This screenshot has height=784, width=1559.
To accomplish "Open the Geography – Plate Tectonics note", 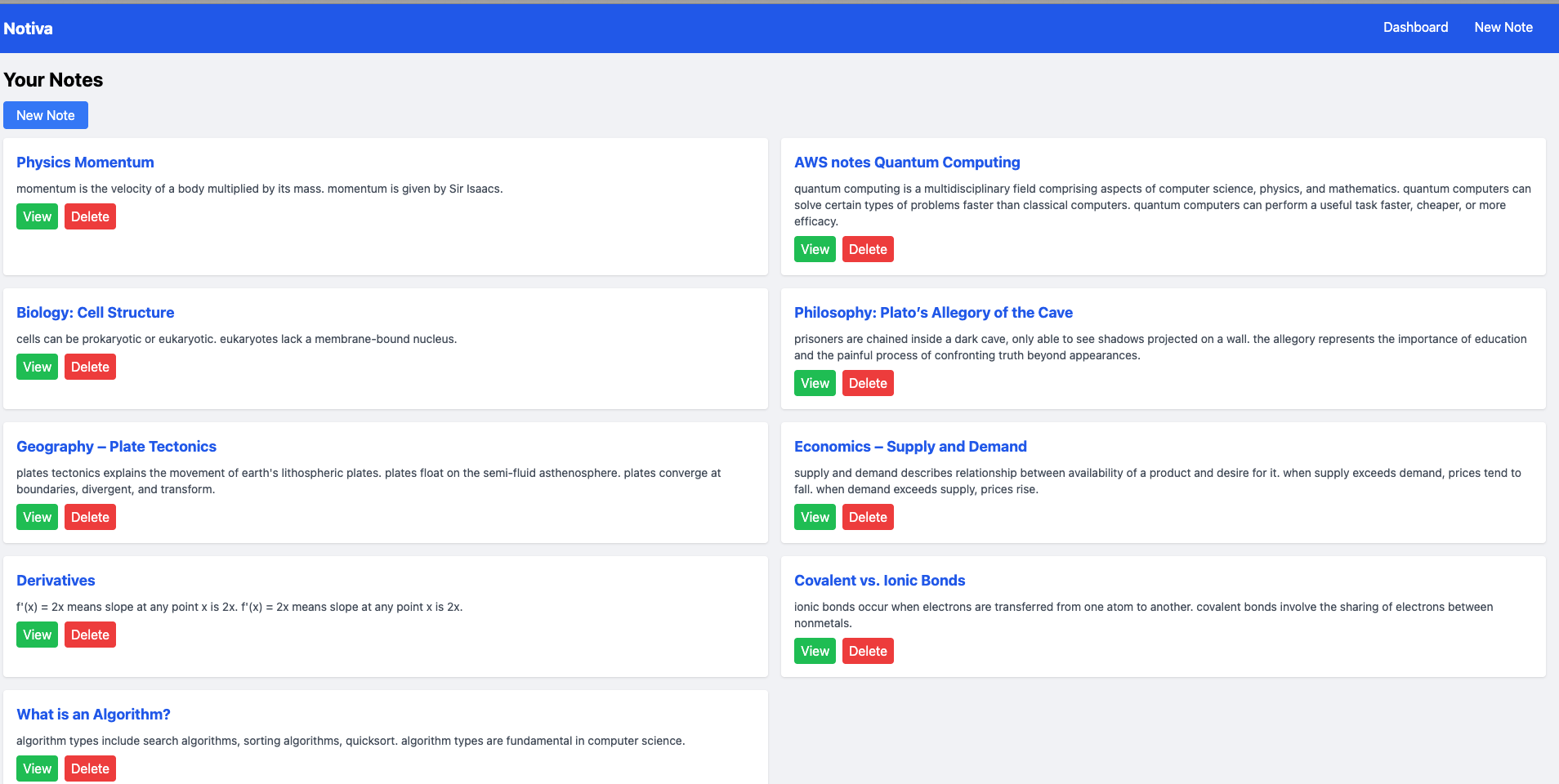I will pos(116,446).
